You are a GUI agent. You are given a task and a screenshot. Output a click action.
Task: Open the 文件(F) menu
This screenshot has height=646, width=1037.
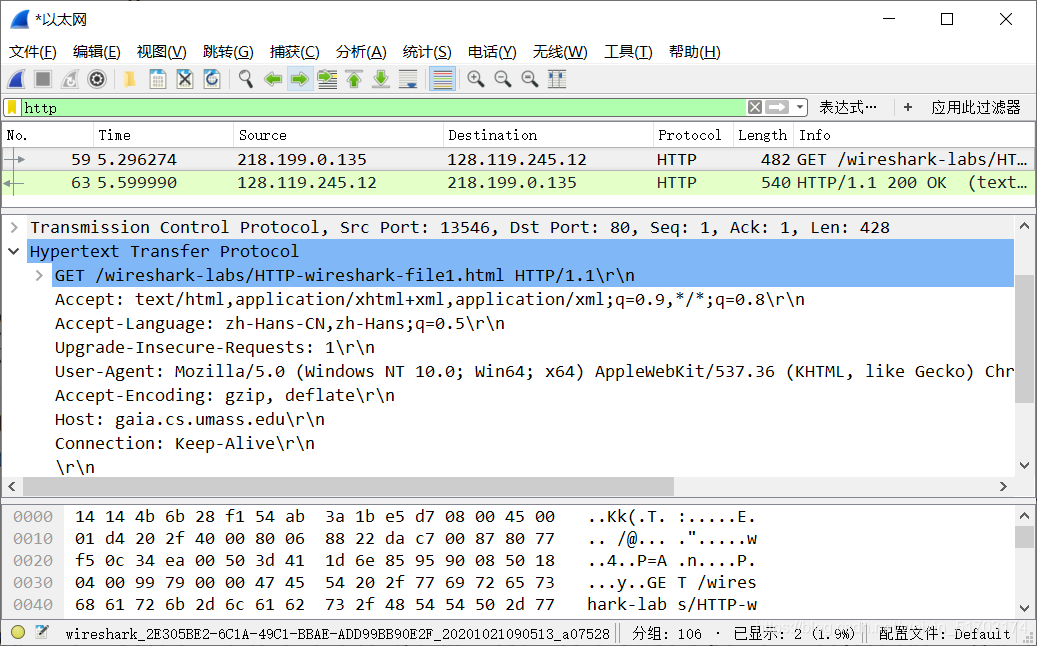click(x=32, y=52)
